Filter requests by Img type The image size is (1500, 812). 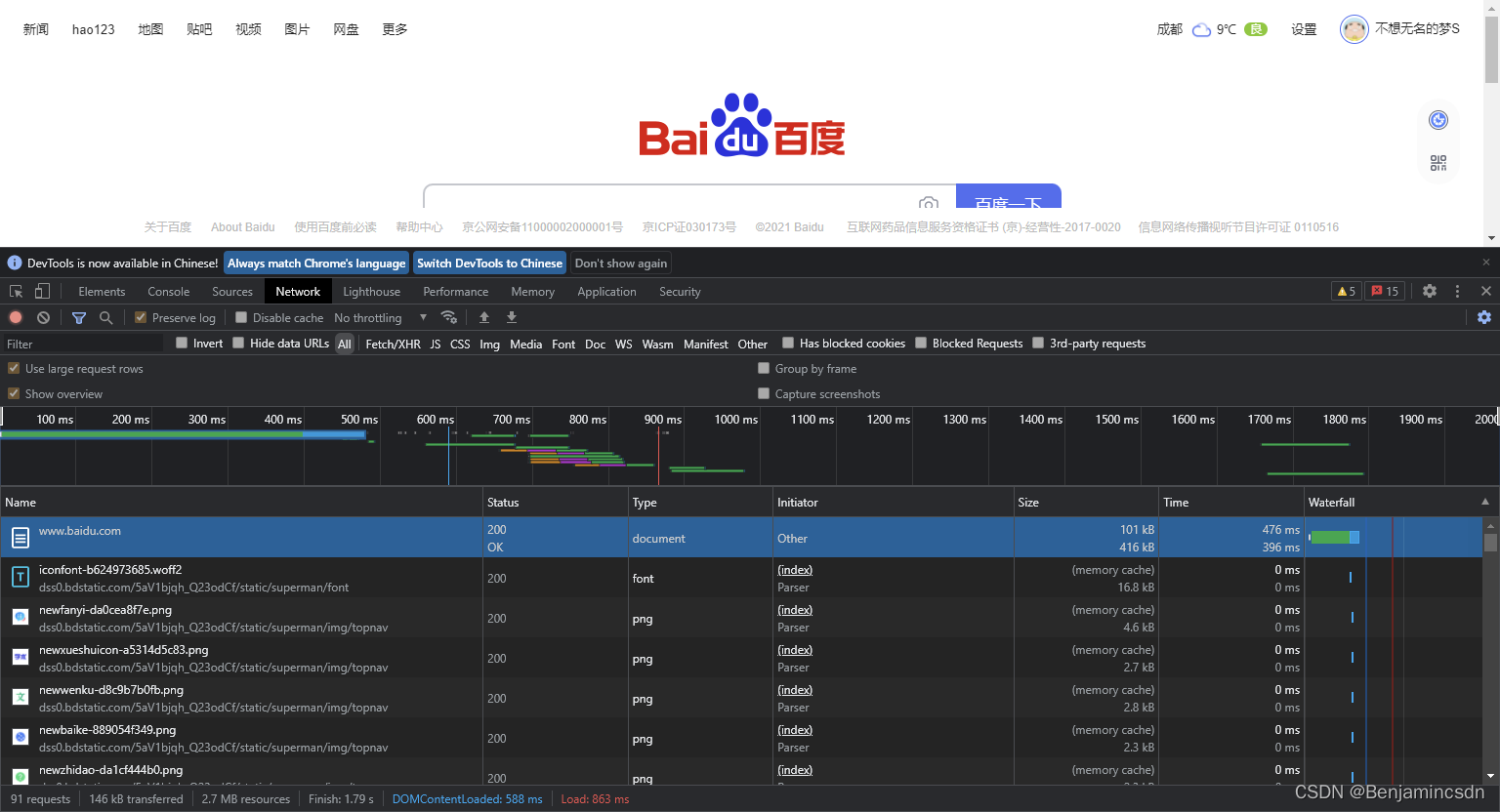pos(489,344)
